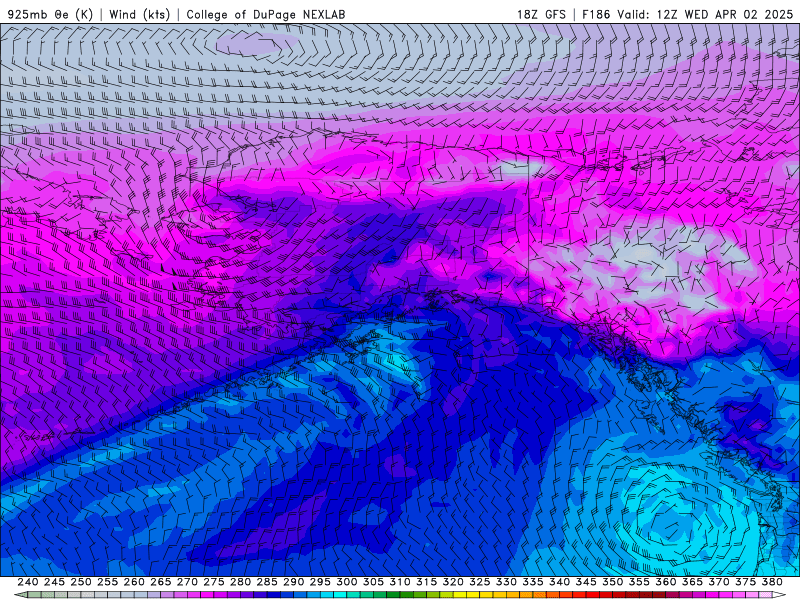The width and height of the screenshot is (800, 600).
Task: Click the 365 value on the color scale
Action: point(692,582)
